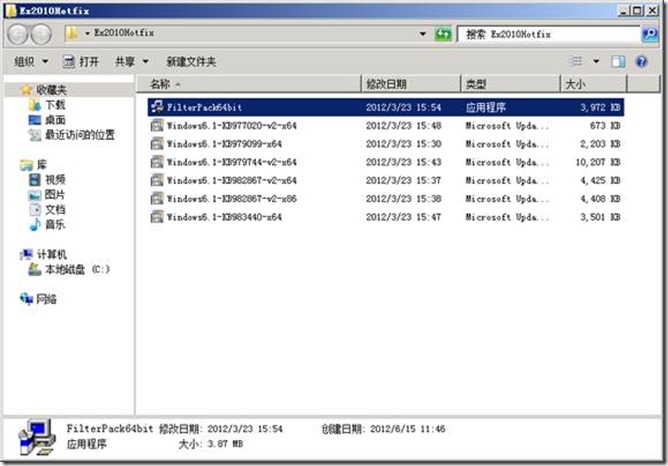The image size is (668, 466).
Task: Click the large FilterPack64bit icon in details pane
Action: pyautogui.click(x=37, y=438)
